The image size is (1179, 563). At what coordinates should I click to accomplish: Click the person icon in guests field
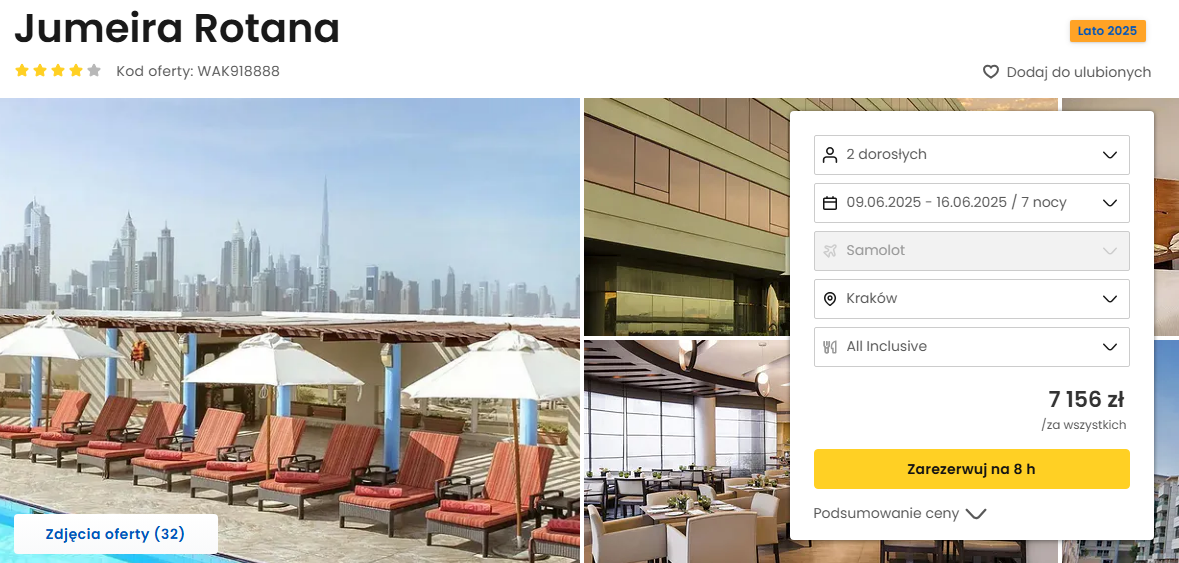point(830,155)
